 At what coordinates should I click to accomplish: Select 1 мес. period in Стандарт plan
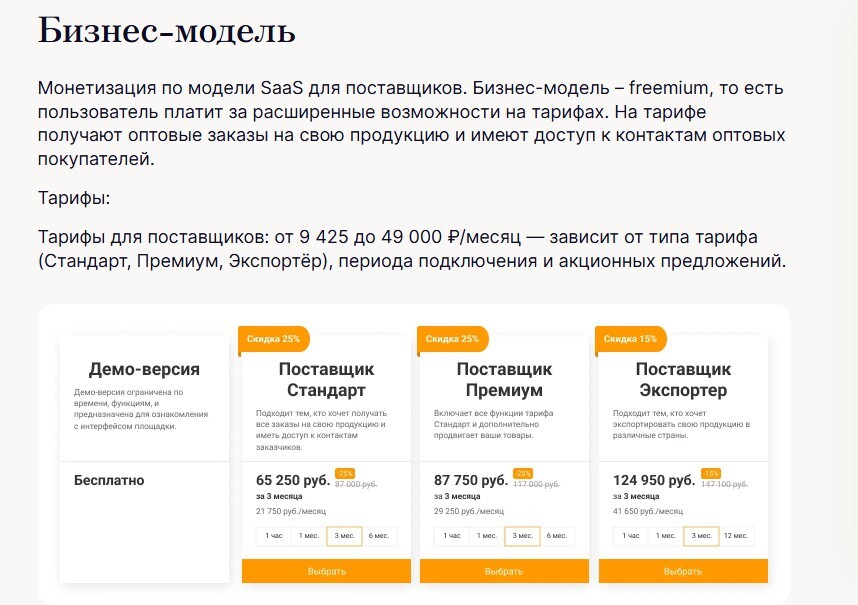(x=309, y=536)
